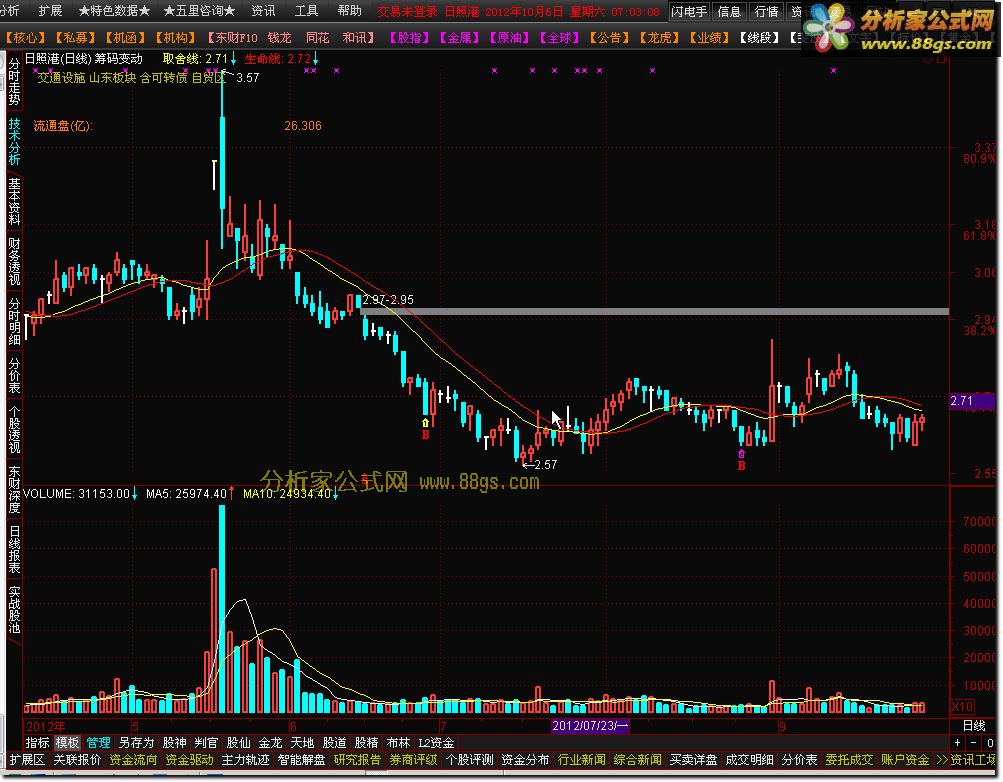Click the 2012/07/23/一 date marker

tap(590, 726)
